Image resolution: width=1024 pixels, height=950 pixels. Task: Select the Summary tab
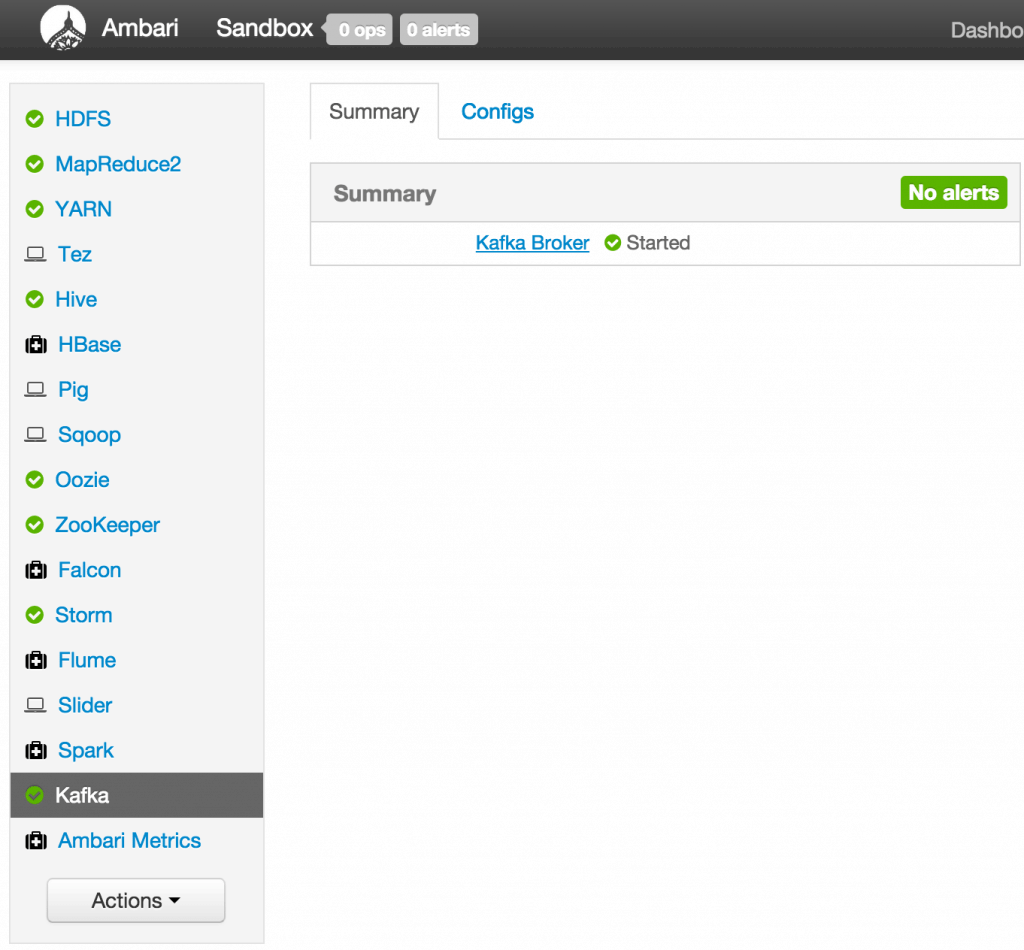coord(374,112)
